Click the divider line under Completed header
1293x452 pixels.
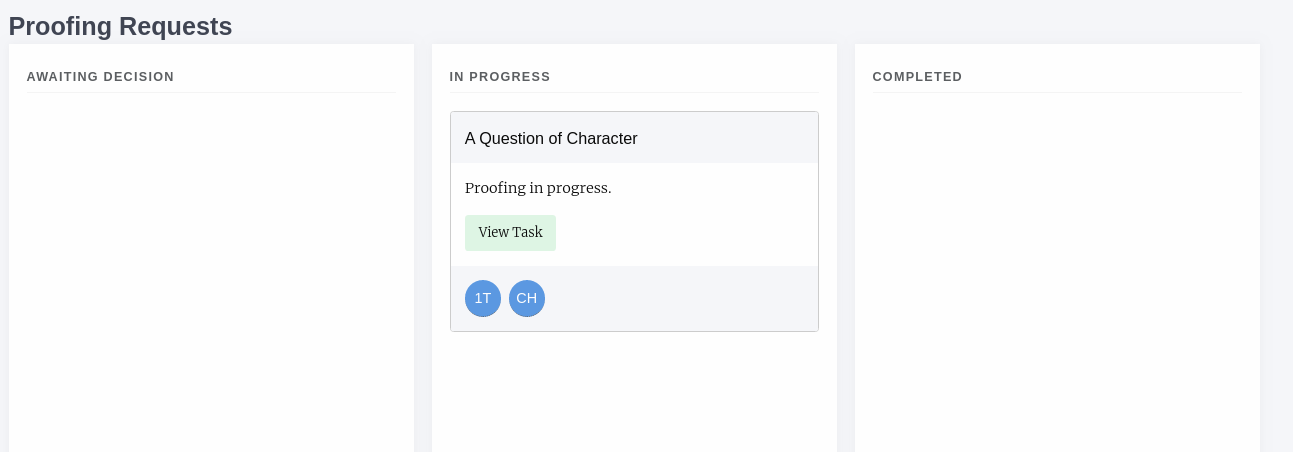point(1057,93)
